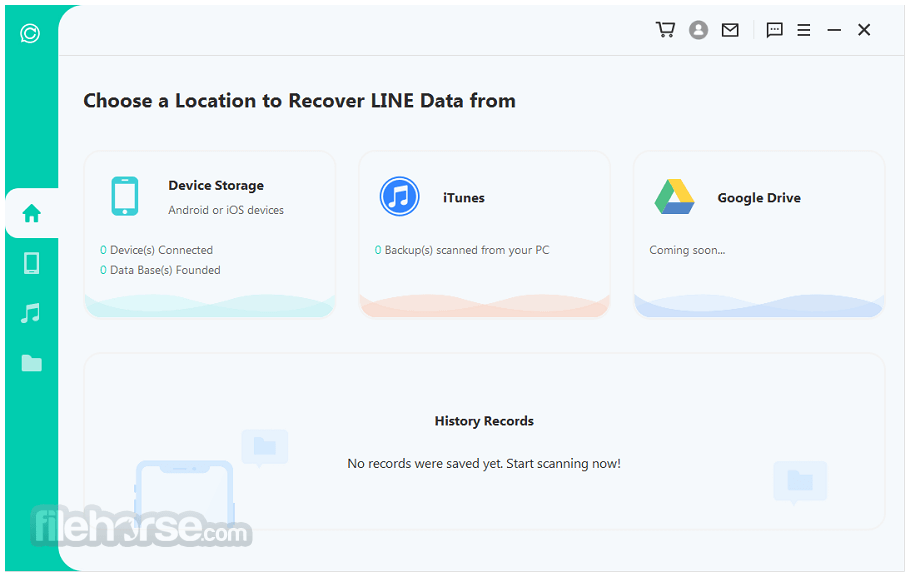Go to the Home tab in the sidebar
Image resolution: width=910 pixels, height=577 pixels.
(32, 214)
